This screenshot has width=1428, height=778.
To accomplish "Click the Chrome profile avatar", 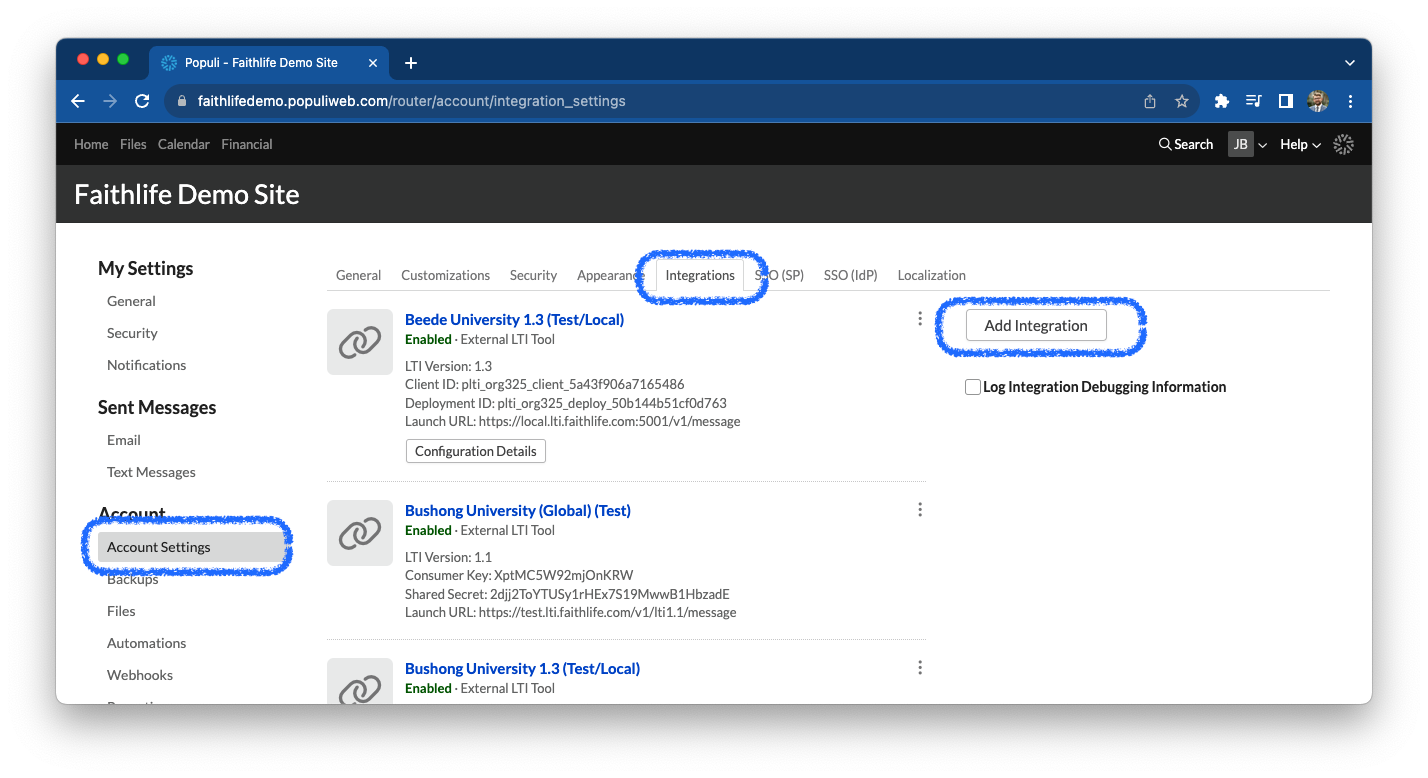I will click(x=1318, y=101).
